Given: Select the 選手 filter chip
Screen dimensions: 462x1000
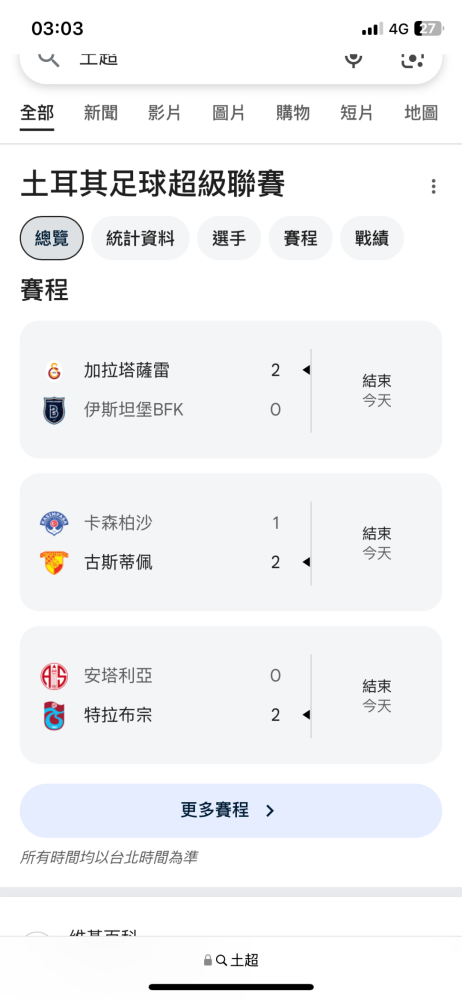Looking at the screenshot, I should pyautogui.click(x=229, y=238).
